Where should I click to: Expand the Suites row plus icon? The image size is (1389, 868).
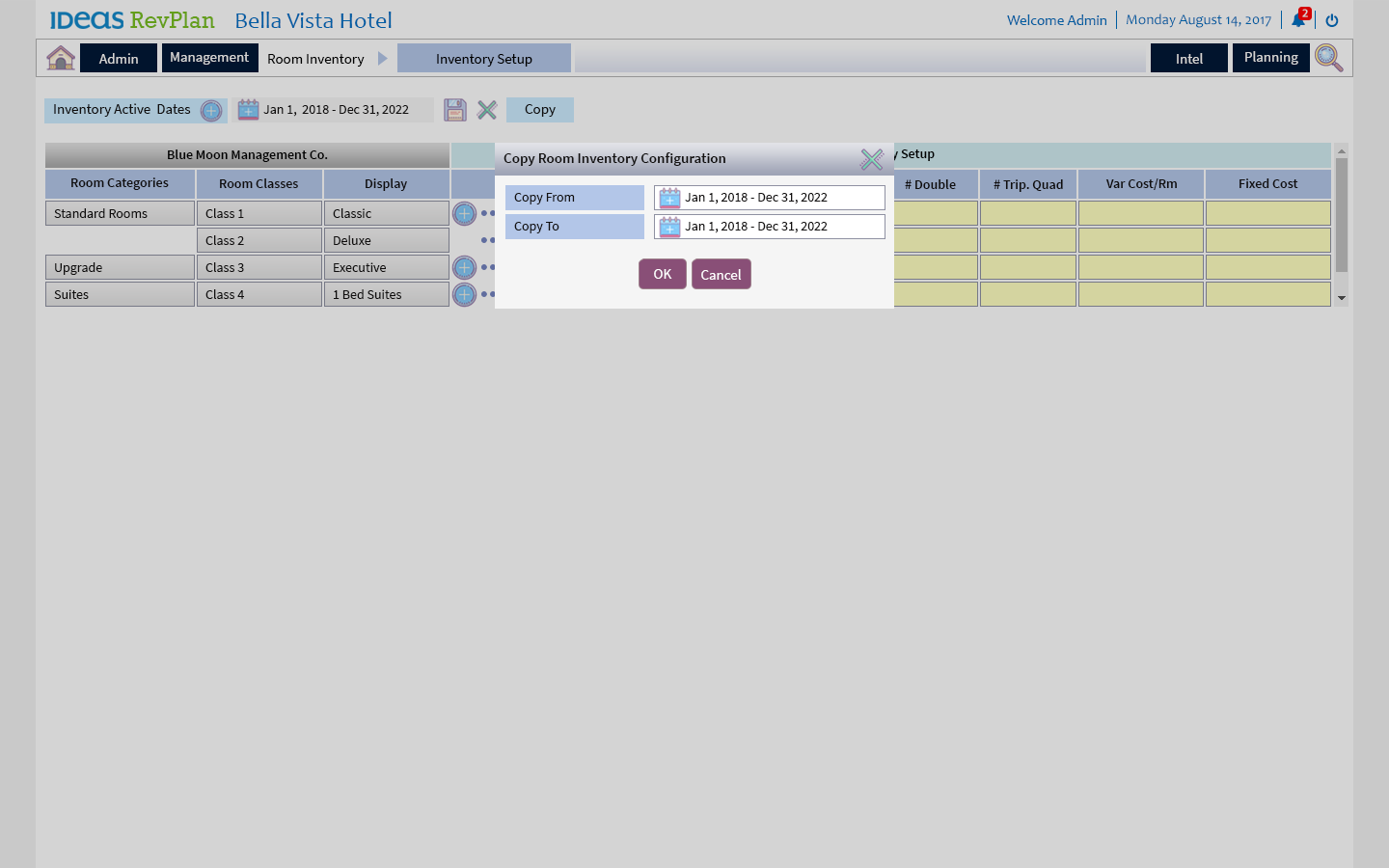point(464,294)
